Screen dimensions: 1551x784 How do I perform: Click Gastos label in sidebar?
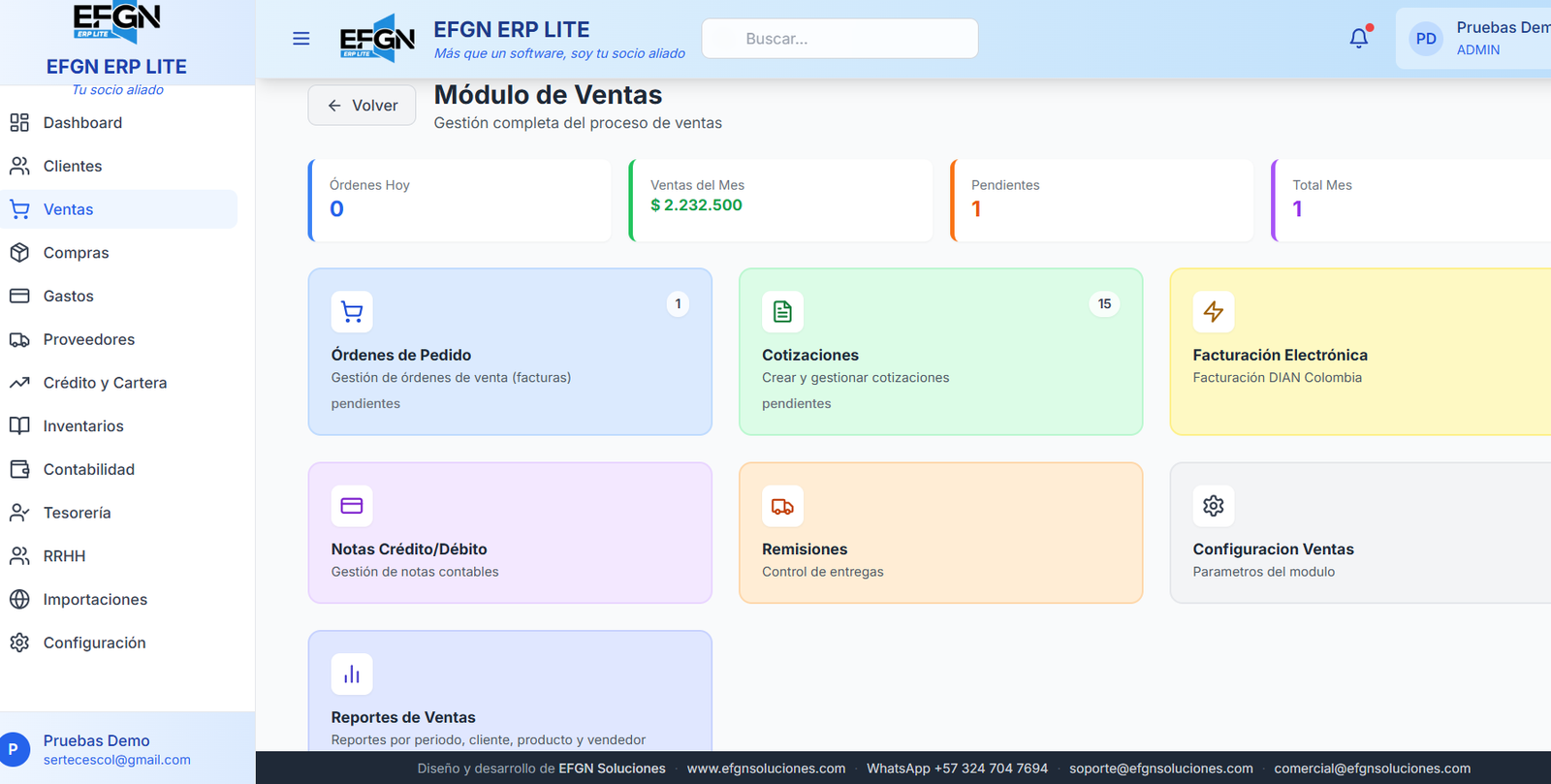pos(68,296)
